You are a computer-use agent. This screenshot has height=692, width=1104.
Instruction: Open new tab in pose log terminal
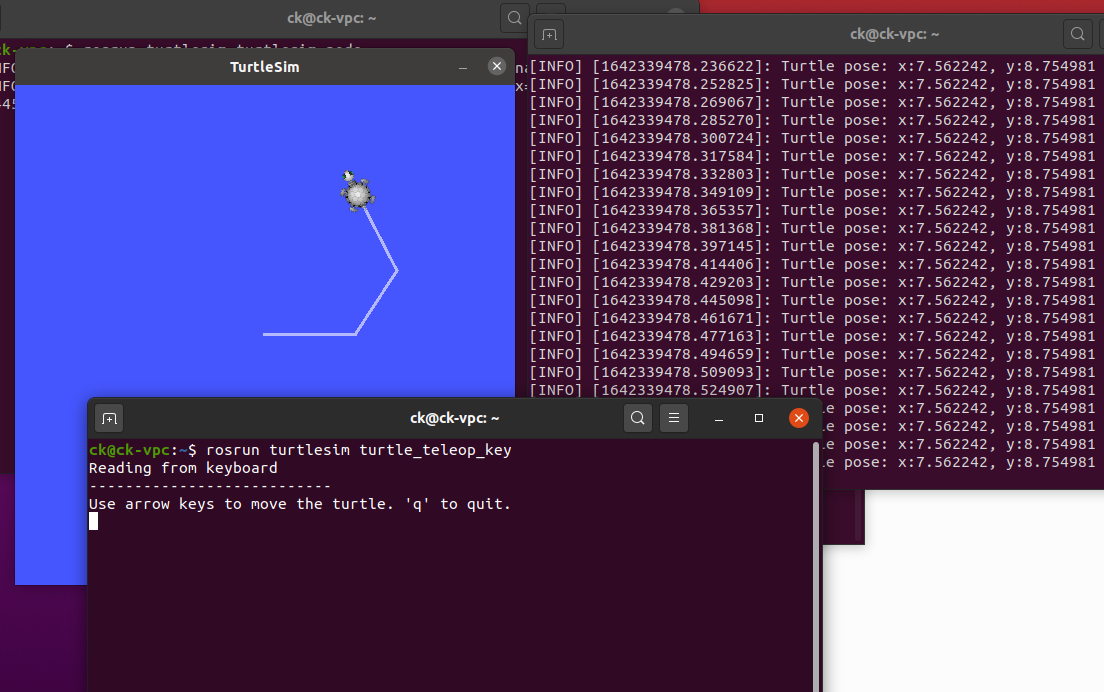click(549, 34)
